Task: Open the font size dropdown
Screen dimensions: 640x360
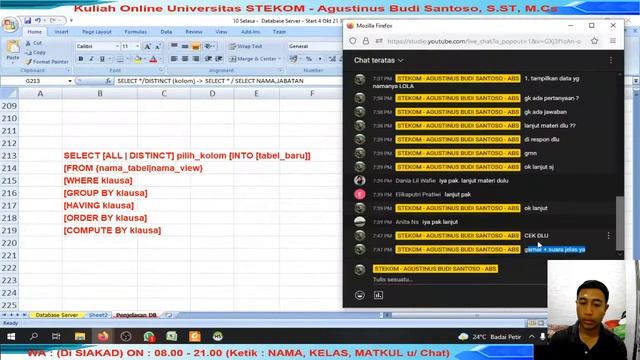Action: point(138,47)
